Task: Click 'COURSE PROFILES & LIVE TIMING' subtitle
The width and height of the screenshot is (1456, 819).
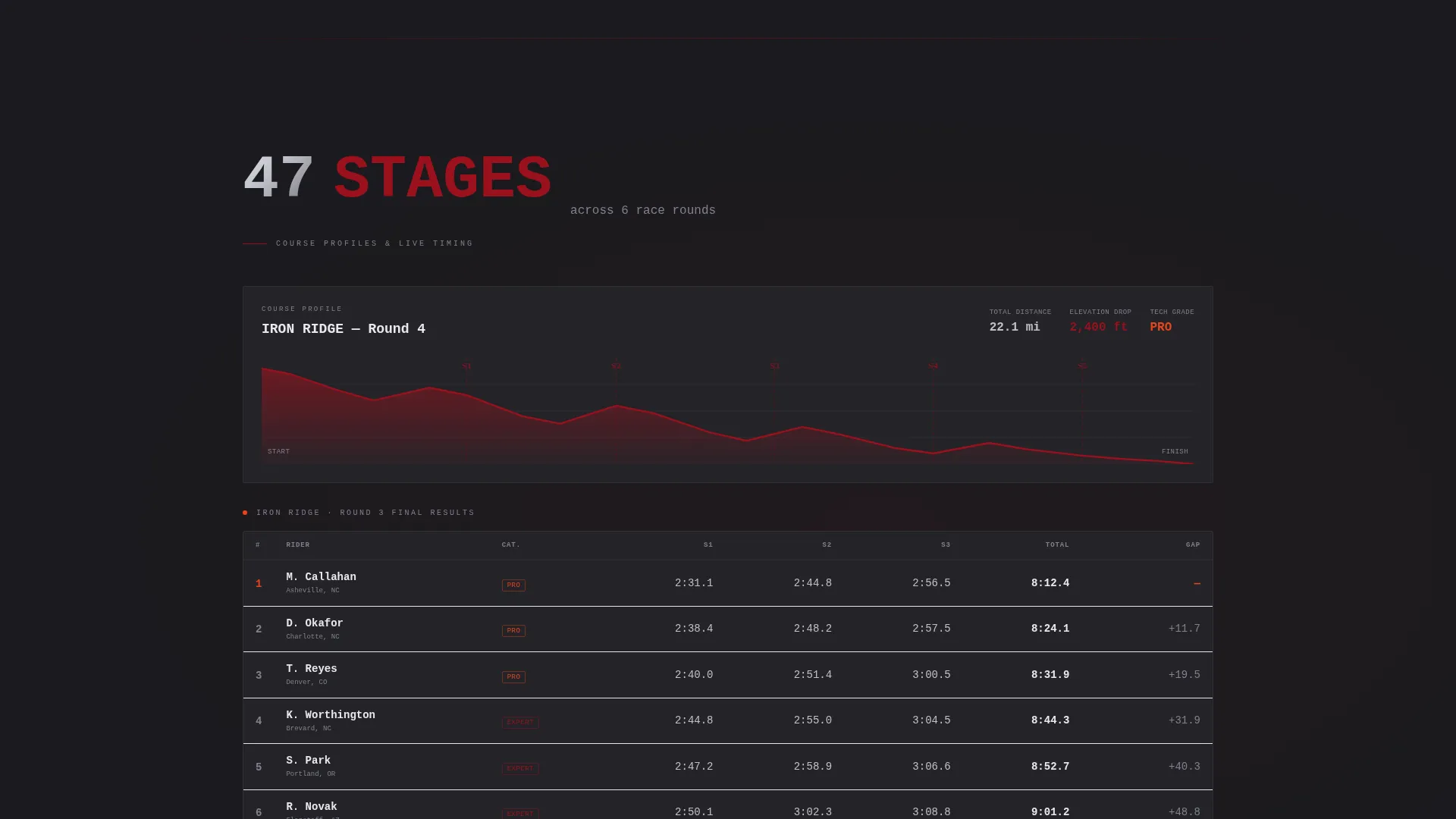Action: [x=375, y=243]
